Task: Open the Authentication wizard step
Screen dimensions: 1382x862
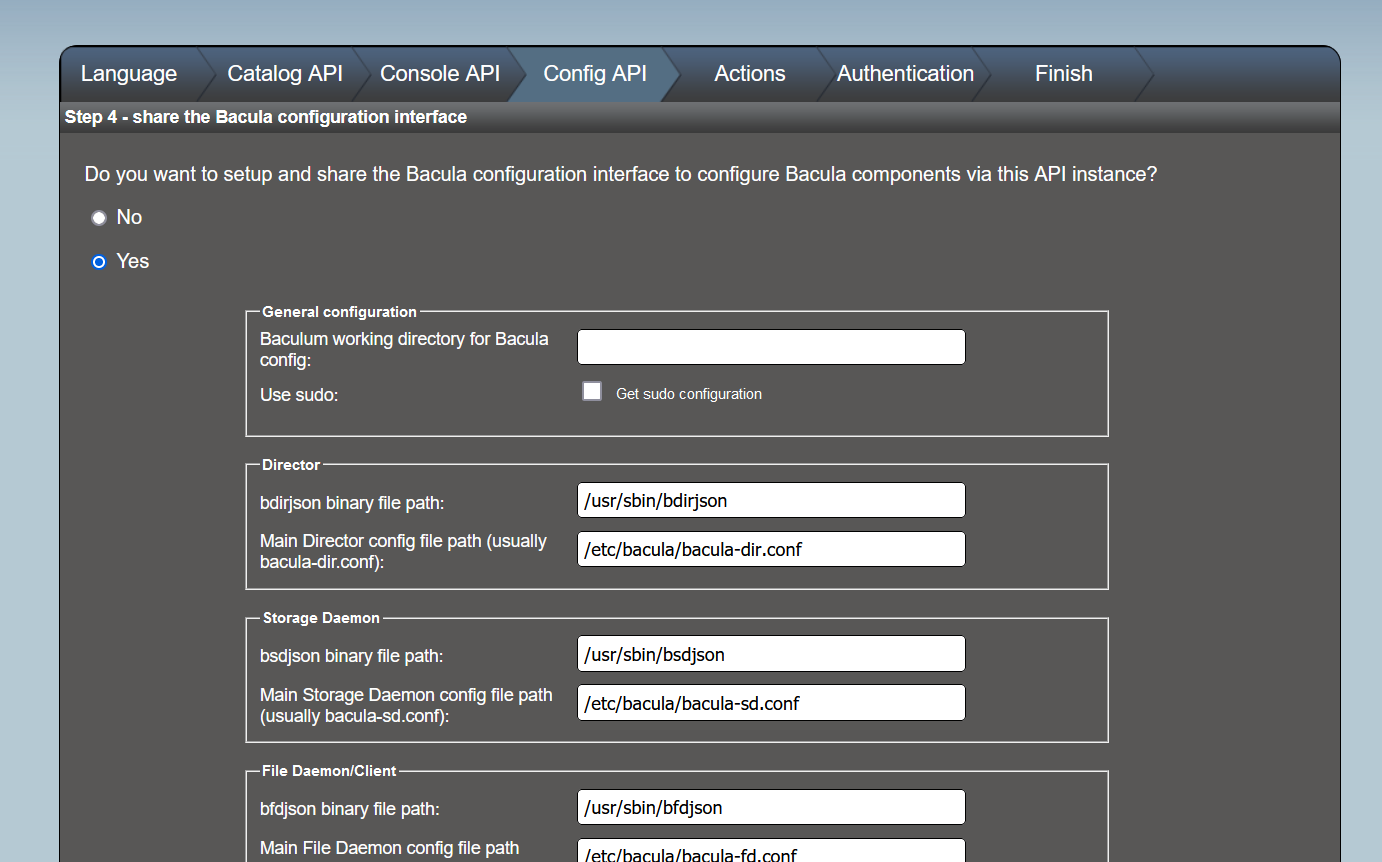Action: pos(905,74)
